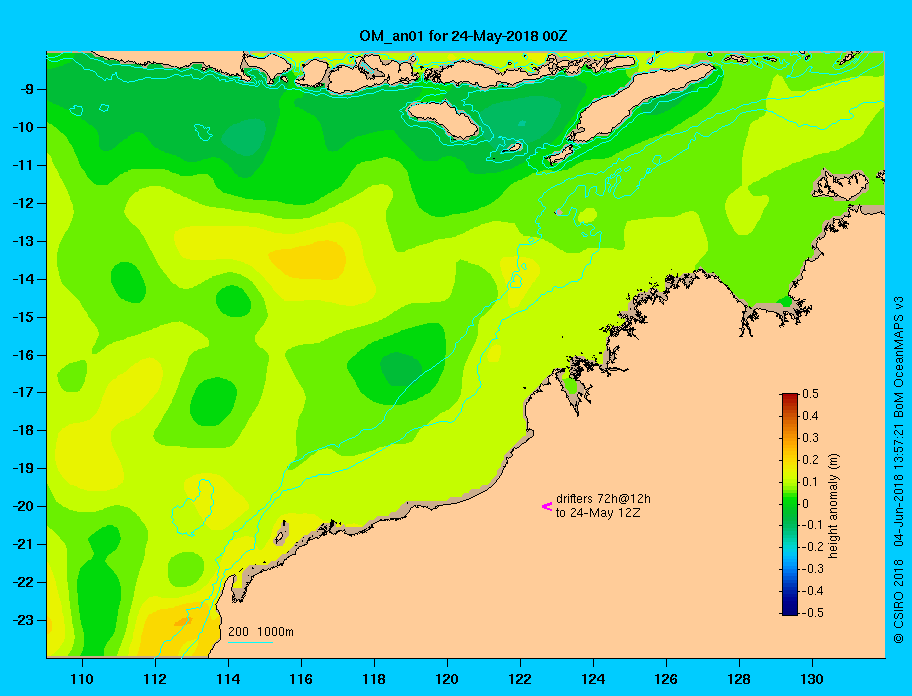Click the vertical "© CSIRO 2018" copyright text
This screenshot has width=912, height=696.
click(x=899, y=602)
